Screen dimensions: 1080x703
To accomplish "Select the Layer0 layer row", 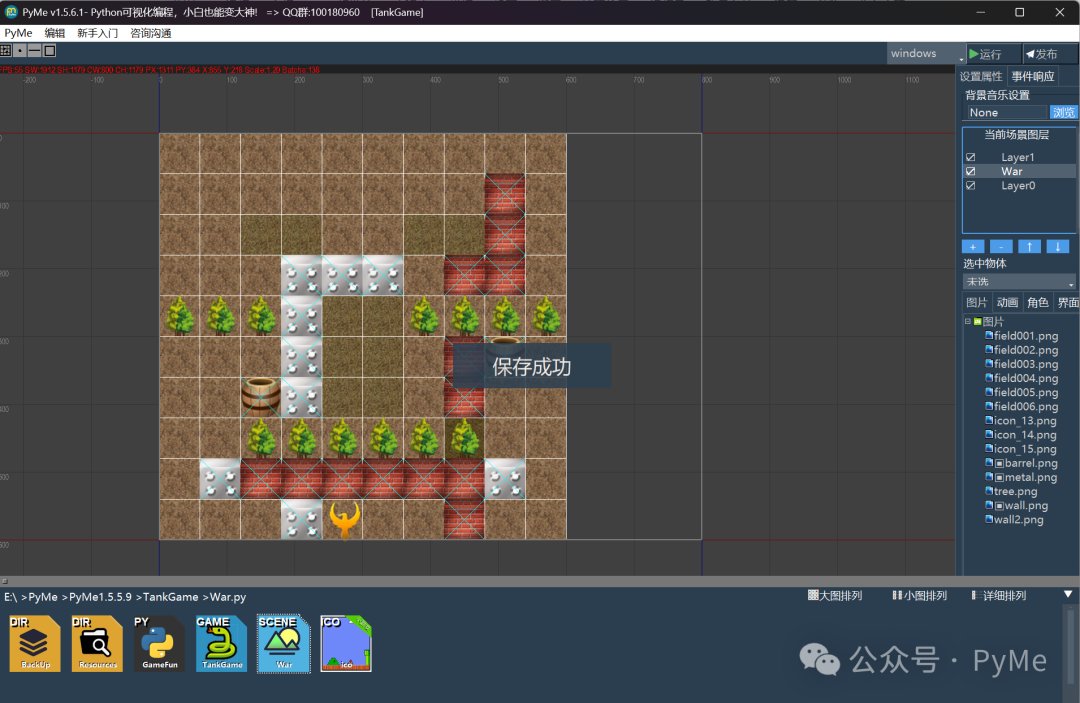I will click(x=1019, y=186).
